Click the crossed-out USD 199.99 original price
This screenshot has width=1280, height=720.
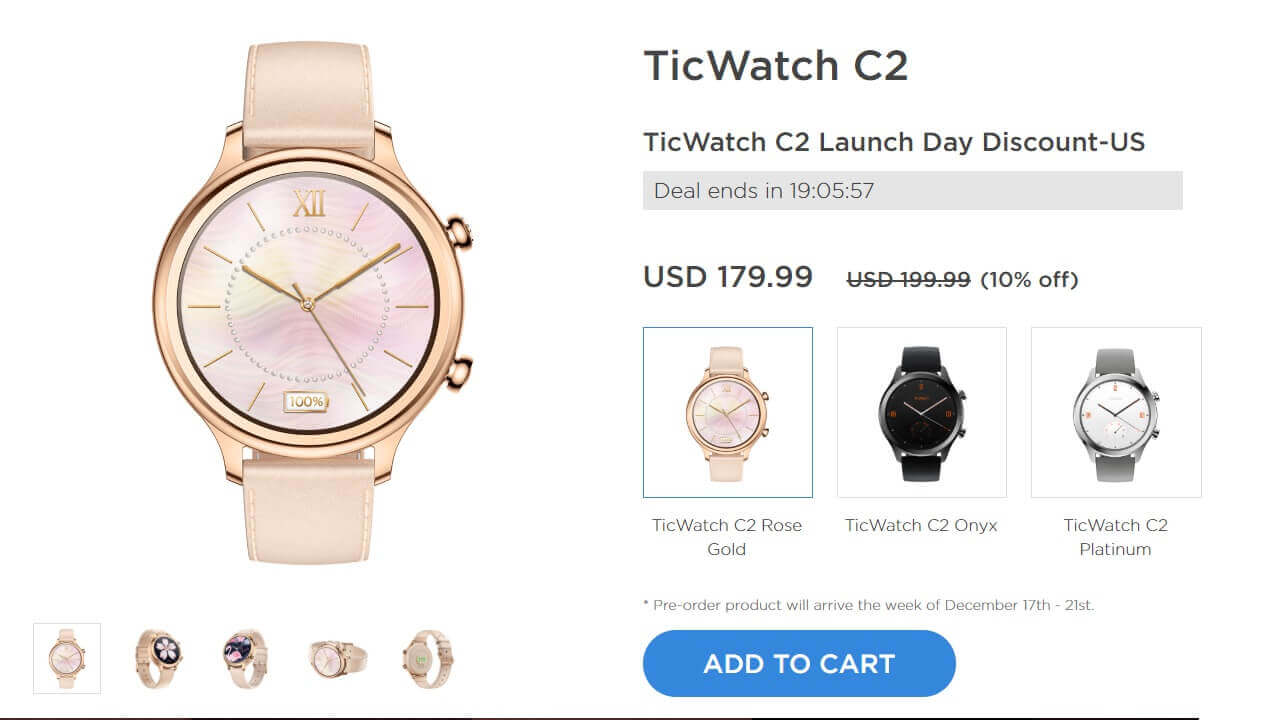pyautogui.click(x=908, y=280)
